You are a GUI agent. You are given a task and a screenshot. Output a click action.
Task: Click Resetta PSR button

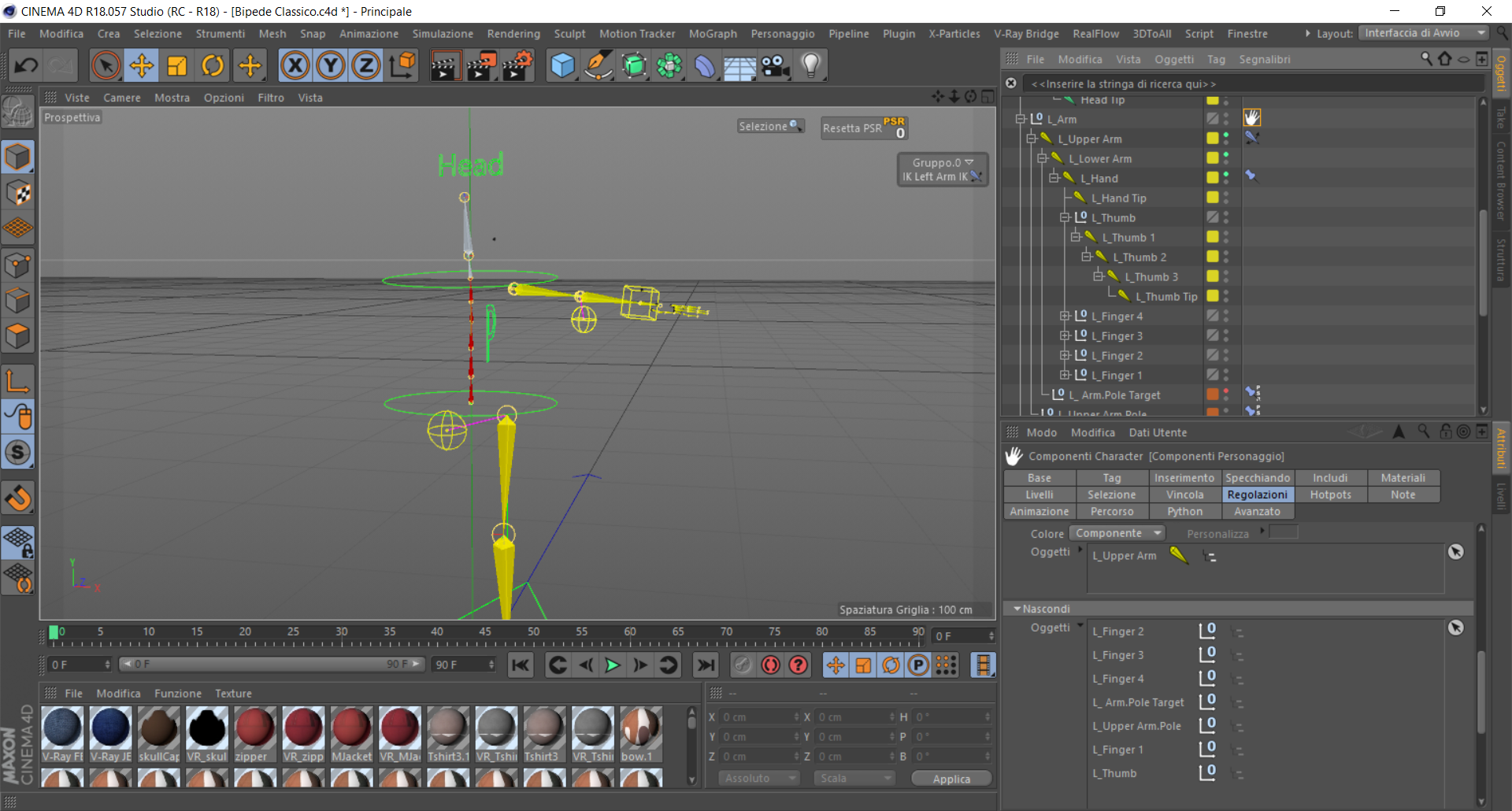(x=864, y=128)
